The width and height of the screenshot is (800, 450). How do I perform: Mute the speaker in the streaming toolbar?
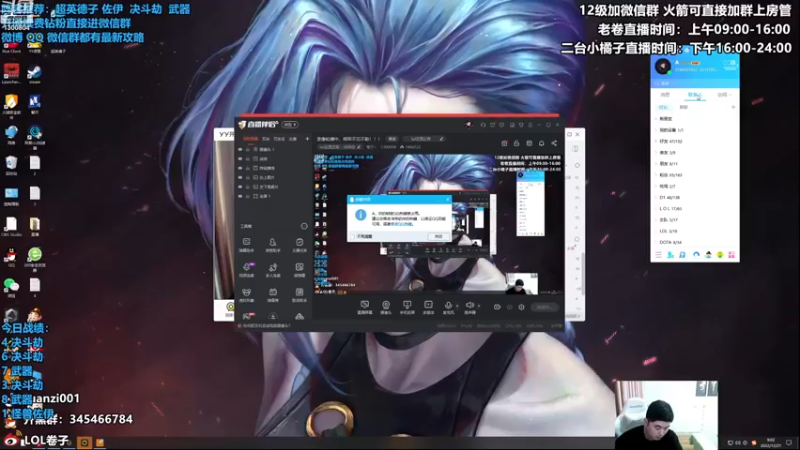(469, 307)
